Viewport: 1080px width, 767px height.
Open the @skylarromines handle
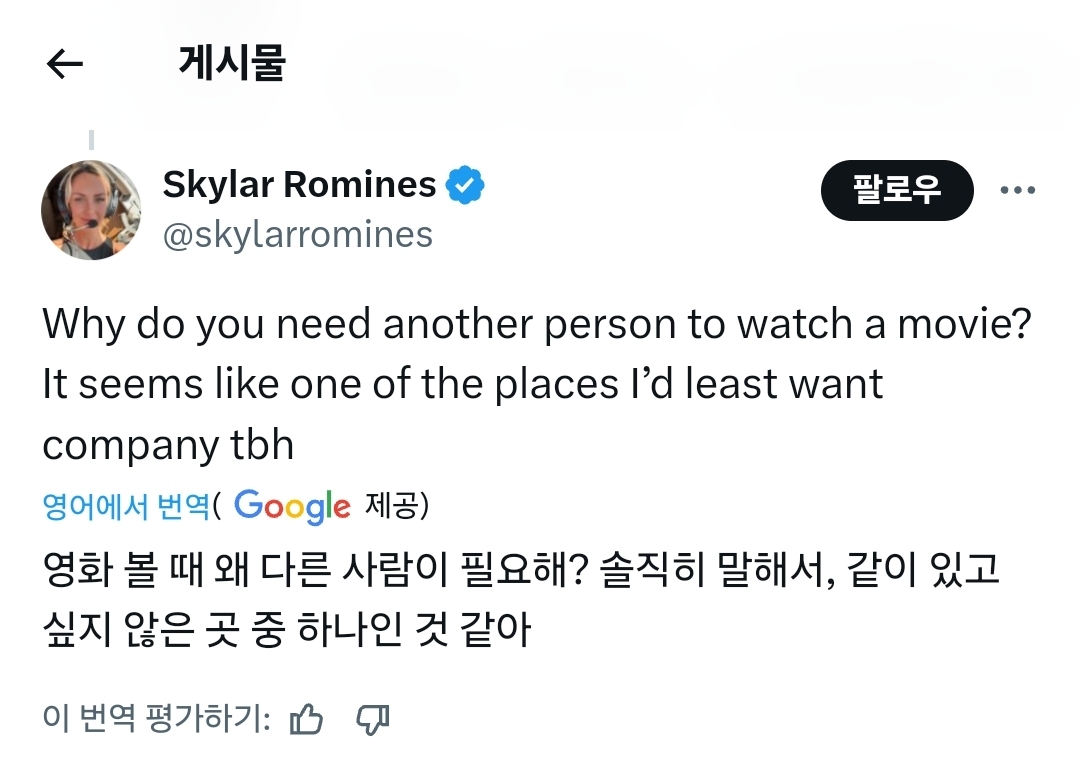click(297, 234)
